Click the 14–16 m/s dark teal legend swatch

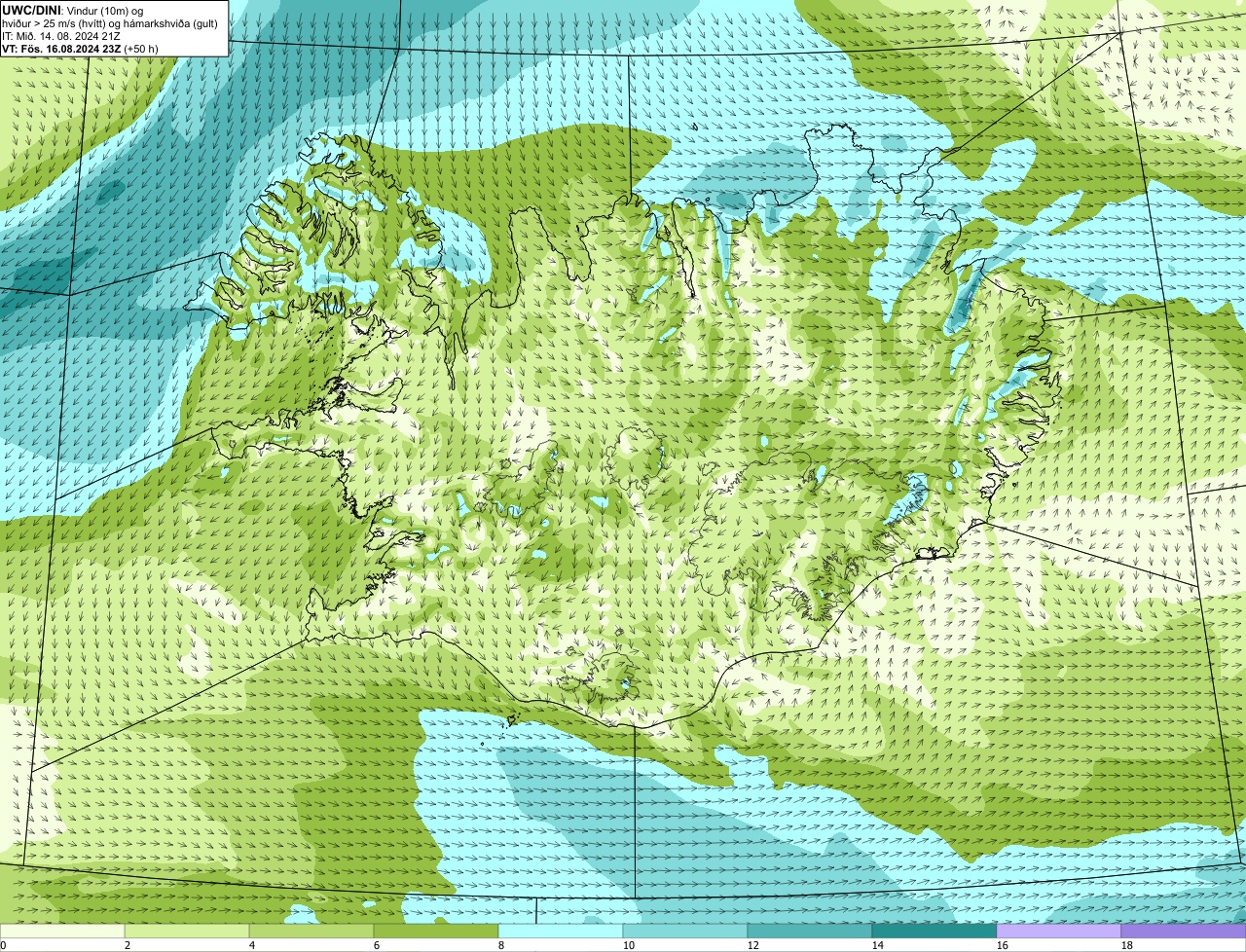pos(934,932)
